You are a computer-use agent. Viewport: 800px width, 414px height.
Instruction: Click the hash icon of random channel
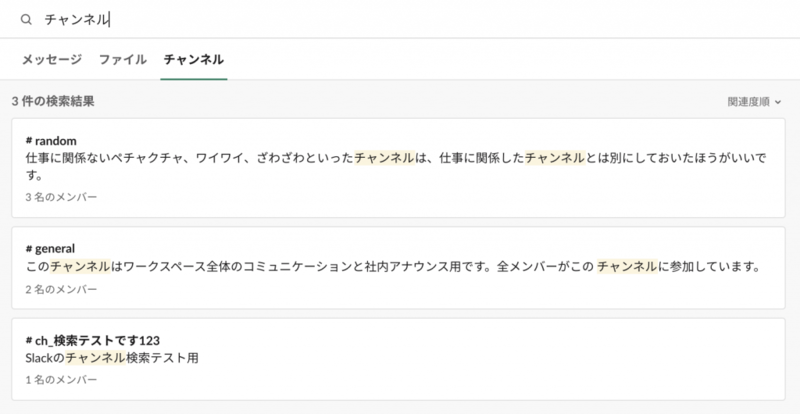coord(29,141)
